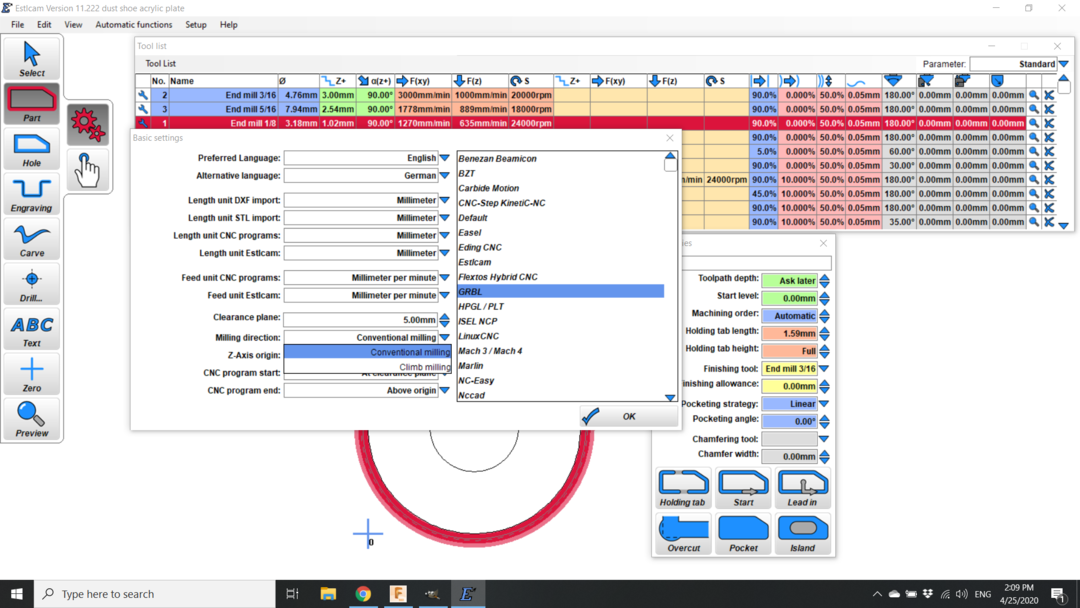
Task: Click the Holding tab button
Action: (x=683, y=488)
